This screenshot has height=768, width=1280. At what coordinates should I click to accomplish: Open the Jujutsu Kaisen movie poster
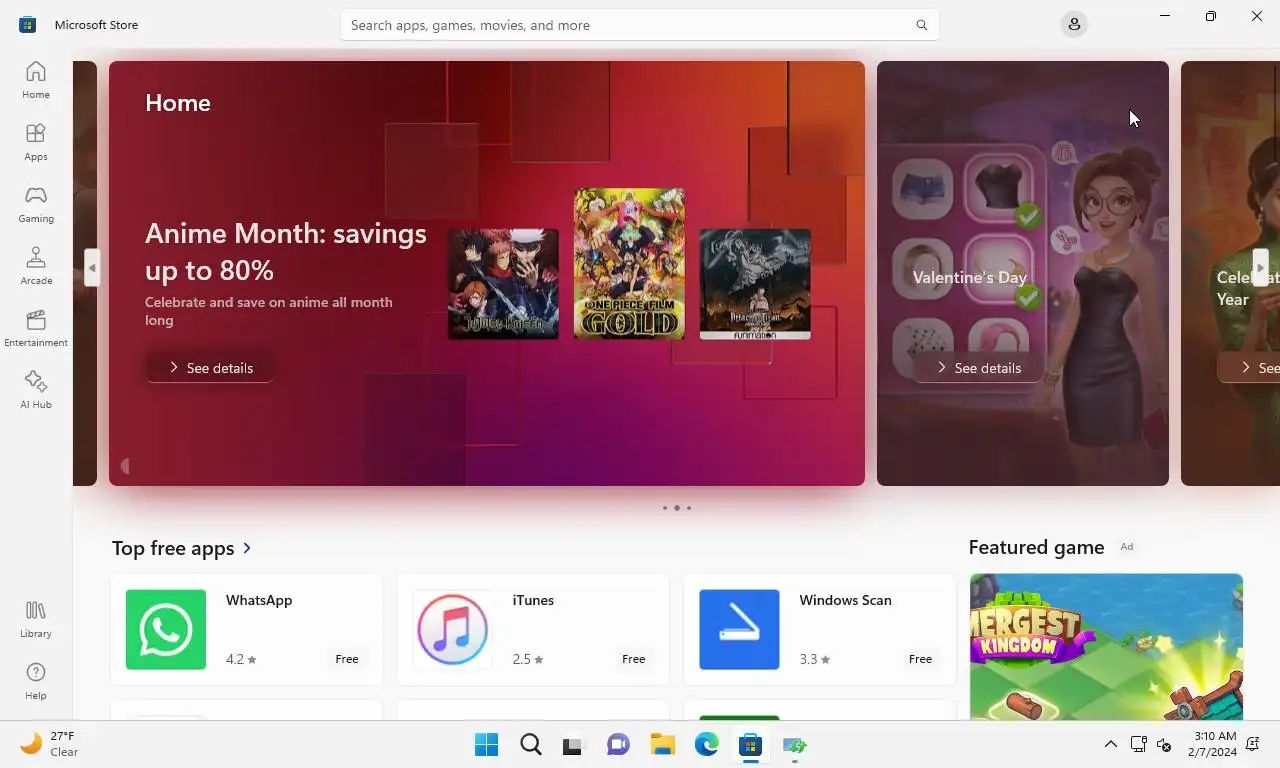click(503, 283)
